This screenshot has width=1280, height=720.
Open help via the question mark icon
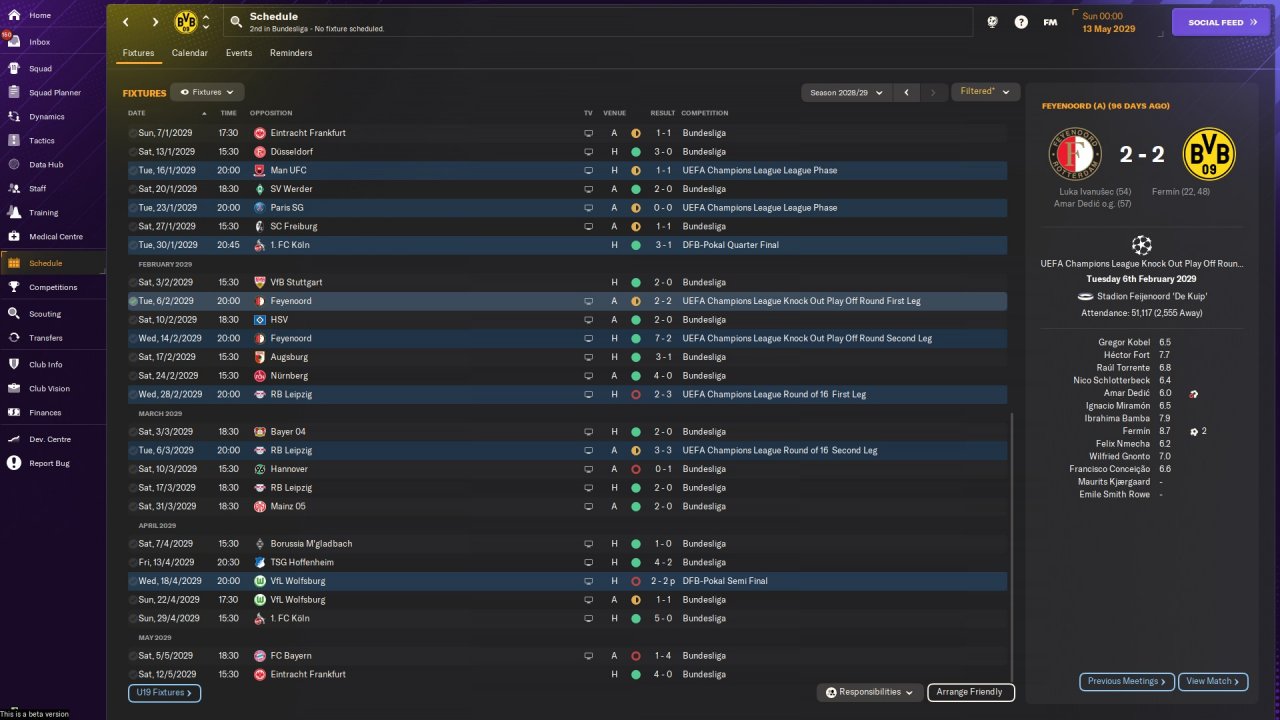point(1021,22)
